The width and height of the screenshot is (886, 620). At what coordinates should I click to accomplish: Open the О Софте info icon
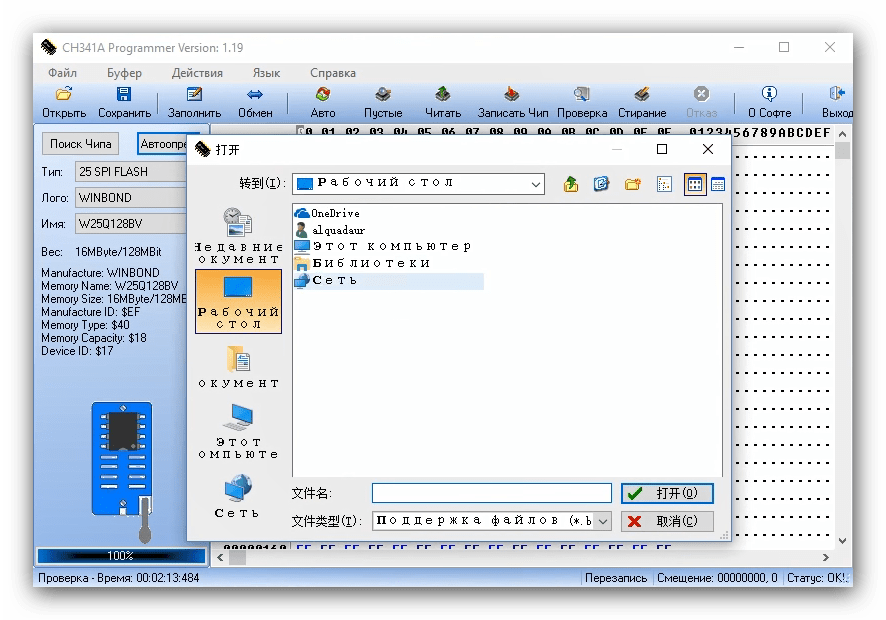pos(769,94)
